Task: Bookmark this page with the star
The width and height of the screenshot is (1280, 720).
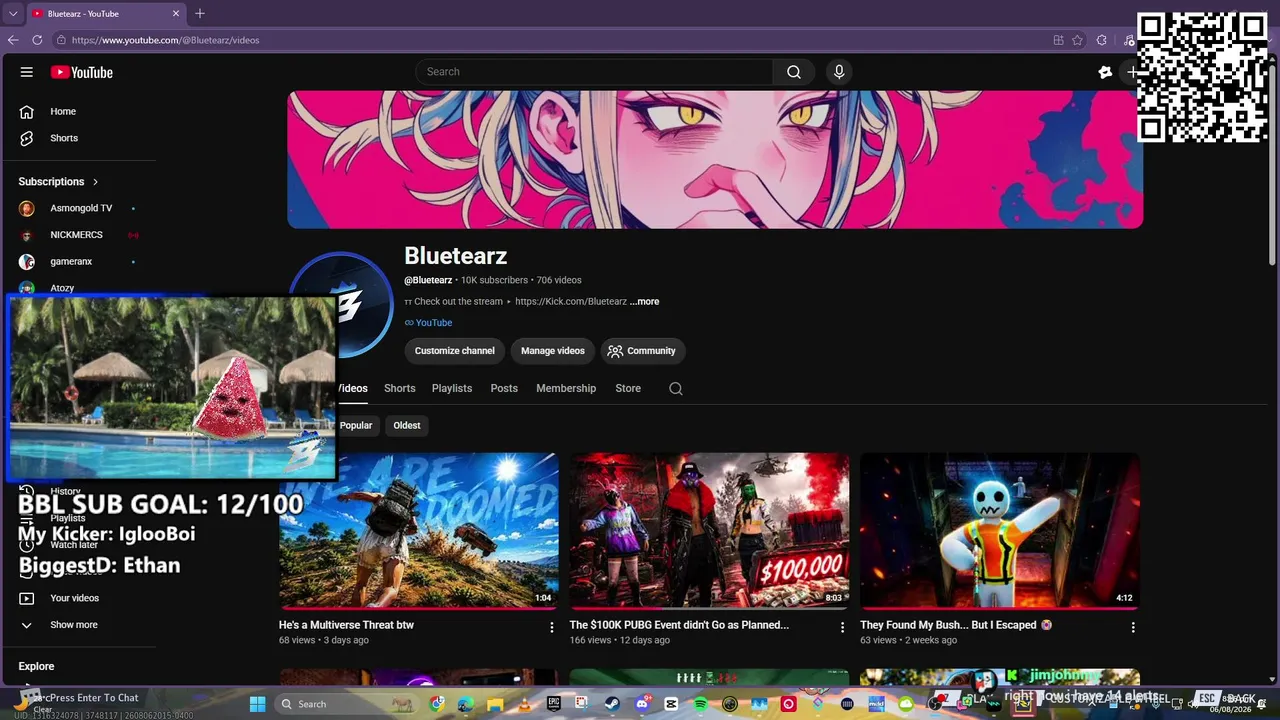Action: coord(1077,40)
